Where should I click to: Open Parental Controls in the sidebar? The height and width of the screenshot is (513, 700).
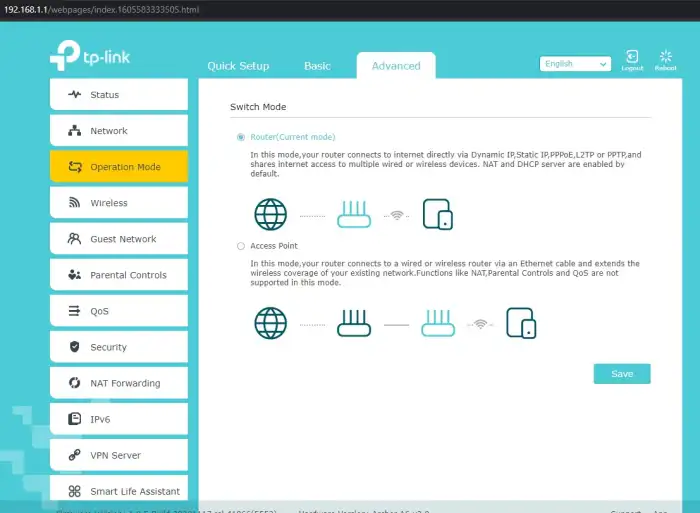(128, 275)
